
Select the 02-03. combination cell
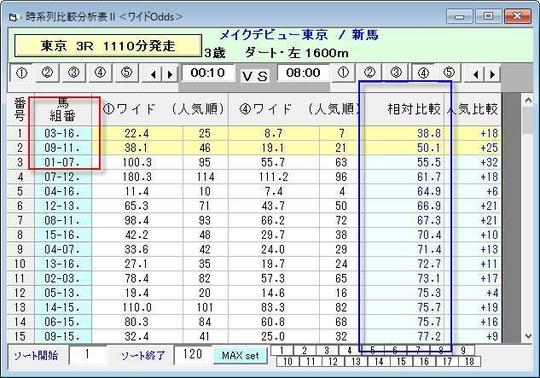[63, 278]
